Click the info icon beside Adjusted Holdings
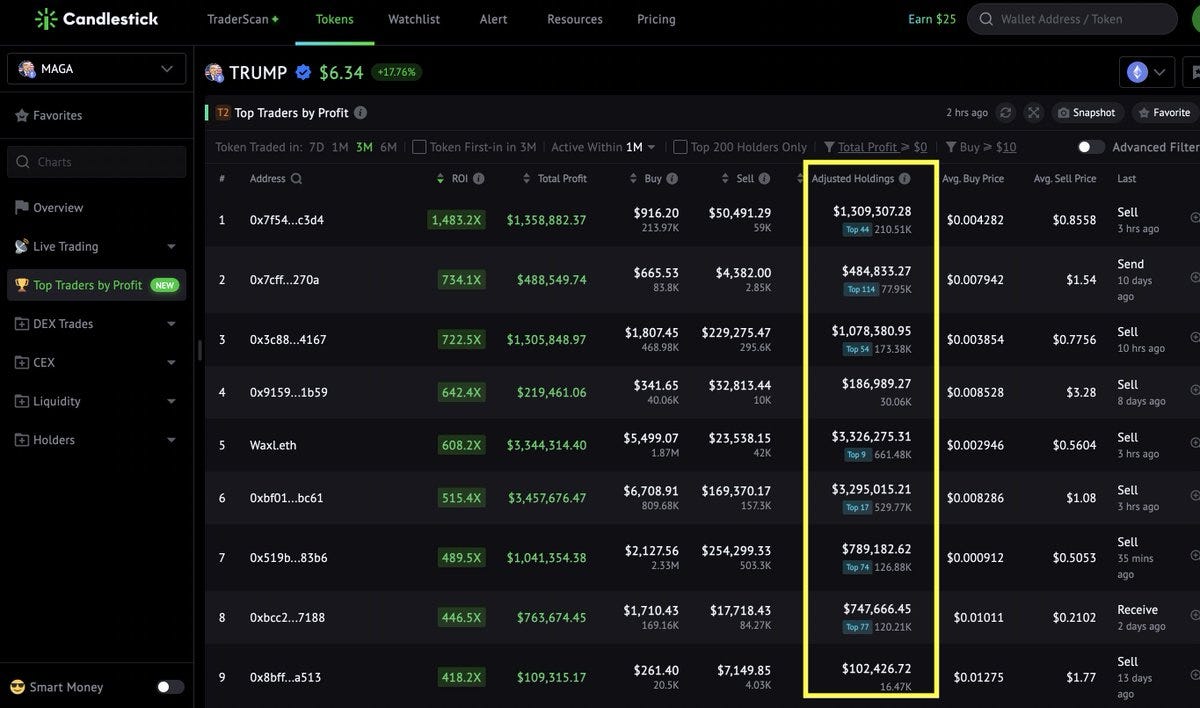The width and height of the screenshot is (1200, 708). click(904, 179)
